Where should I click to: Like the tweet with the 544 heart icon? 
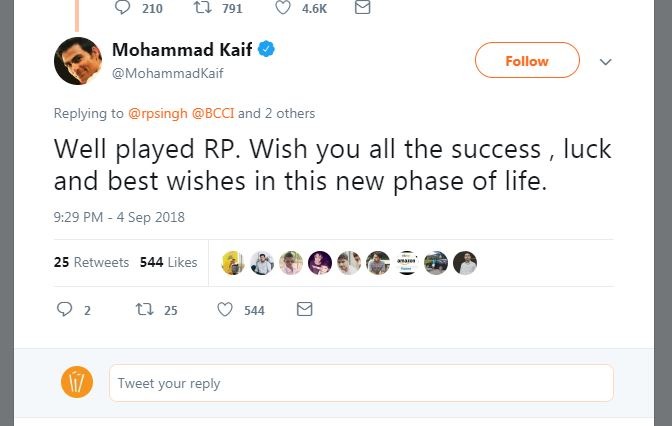pyautogui.click(x=225, y=309)
